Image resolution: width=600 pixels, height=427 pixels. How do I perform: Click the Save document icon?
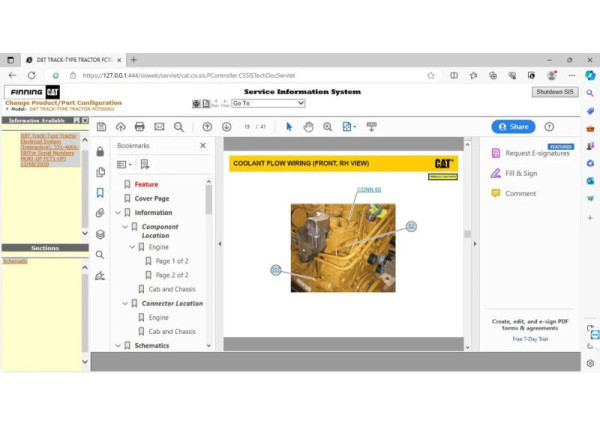[x=102, y=127]
